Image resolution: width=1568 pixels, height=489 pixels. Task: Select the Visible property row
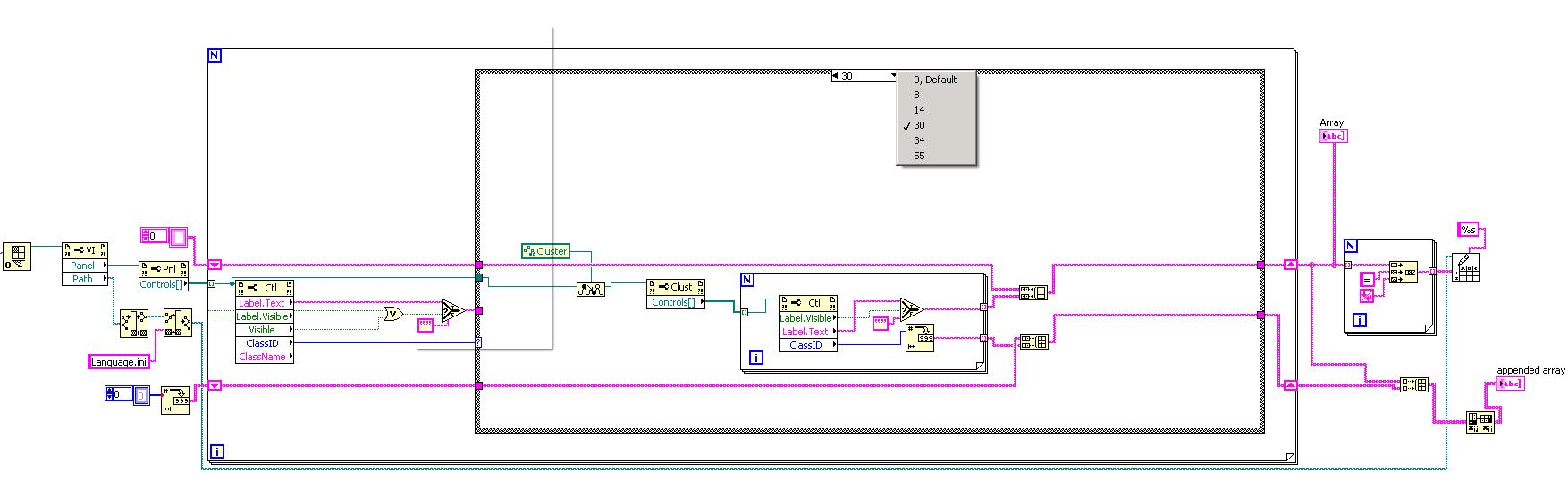click(x=265, y=330)
